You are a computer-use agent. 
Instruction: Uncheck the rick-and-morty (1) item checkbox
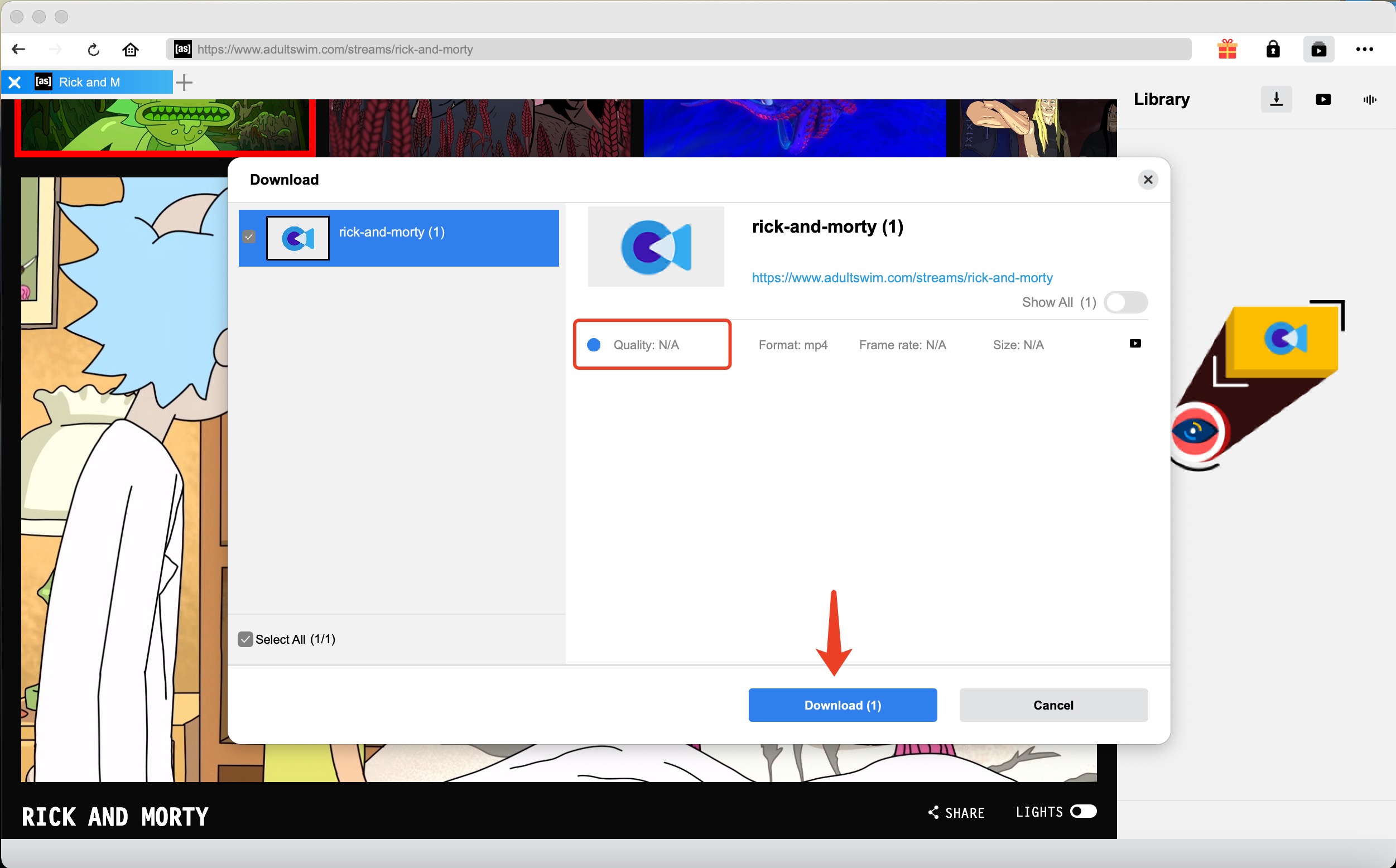(249, 237)
